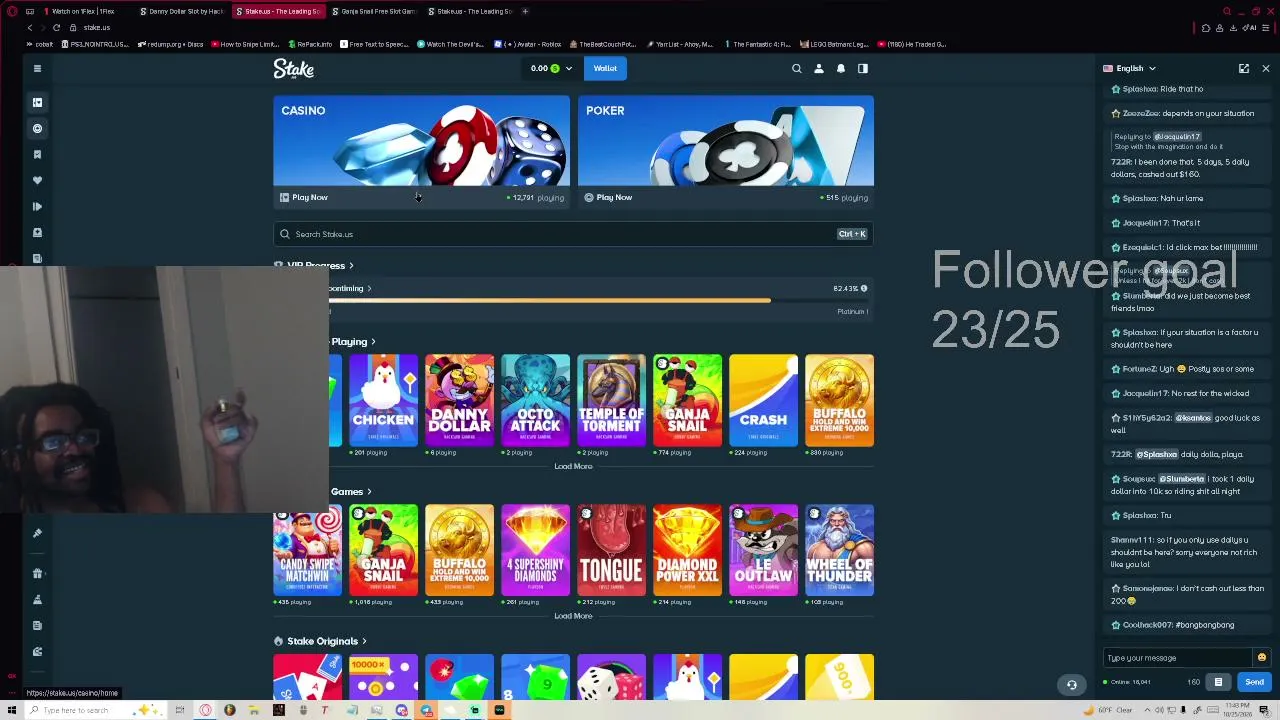Click the browser reload button
Viewport: 1280px width, 720px height.
coord(56,27)
